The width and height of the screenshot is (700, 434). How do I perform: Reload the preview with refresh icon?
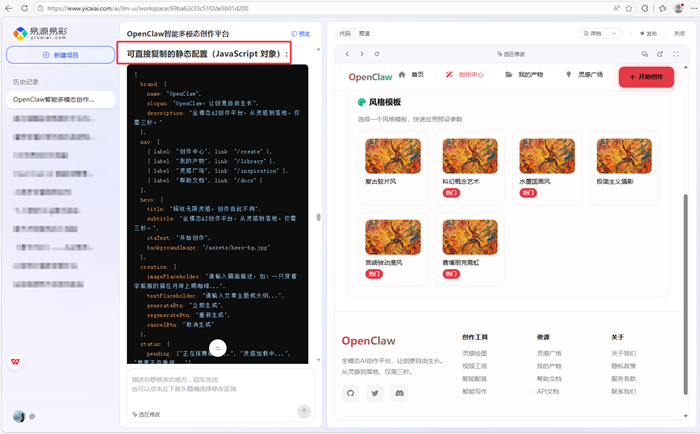(377, 53)
